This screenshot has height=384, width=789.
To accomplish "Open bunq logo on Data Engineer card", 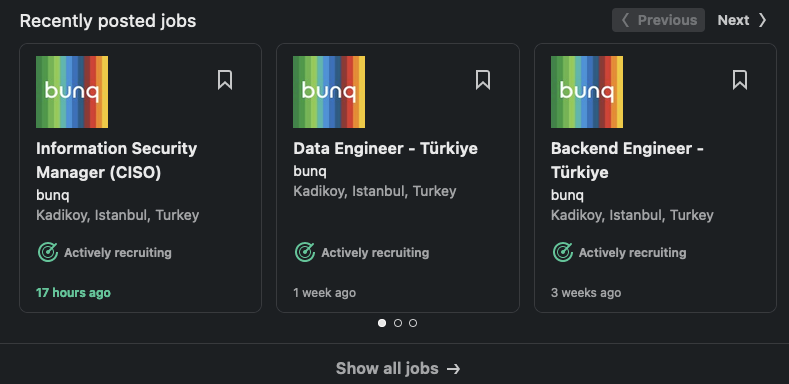I will pos(329,92).
